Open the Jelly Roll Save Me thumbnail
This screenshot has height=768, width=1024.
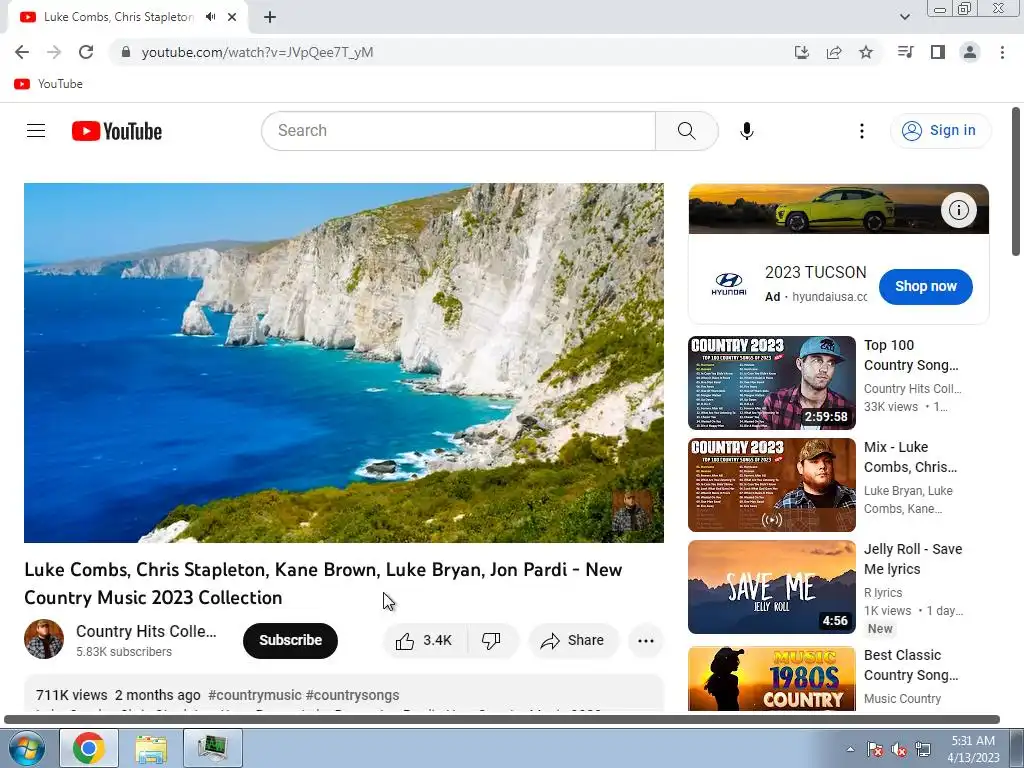pyautogui.click(x=771, y=586)
